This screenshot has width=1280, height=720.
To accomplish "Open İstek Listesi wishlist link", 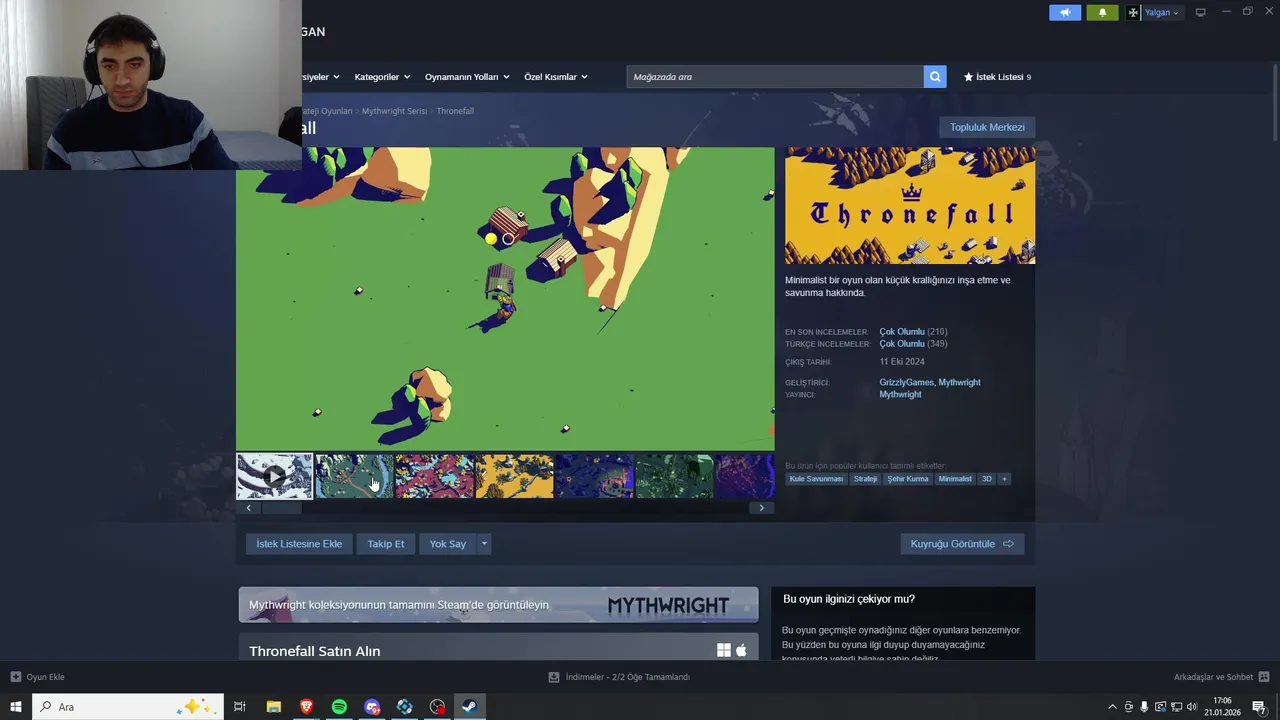I will [x=997, y=77].
